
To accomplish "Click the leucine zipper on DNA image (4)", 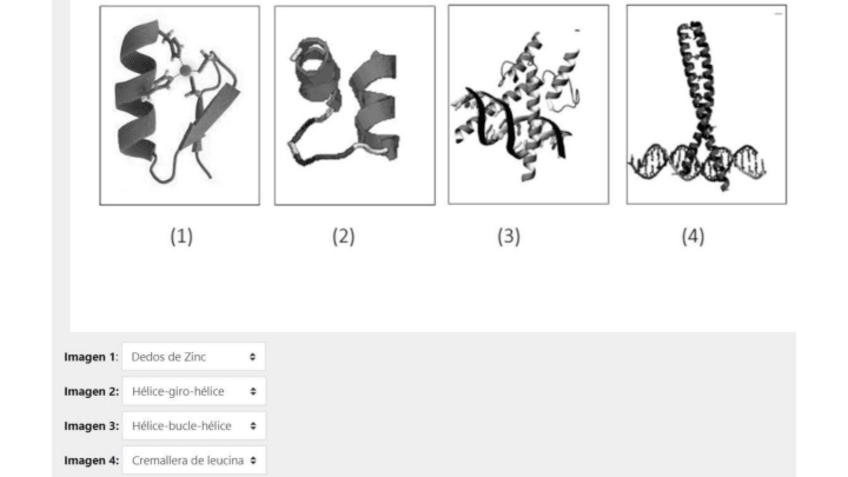I will 706,104.
